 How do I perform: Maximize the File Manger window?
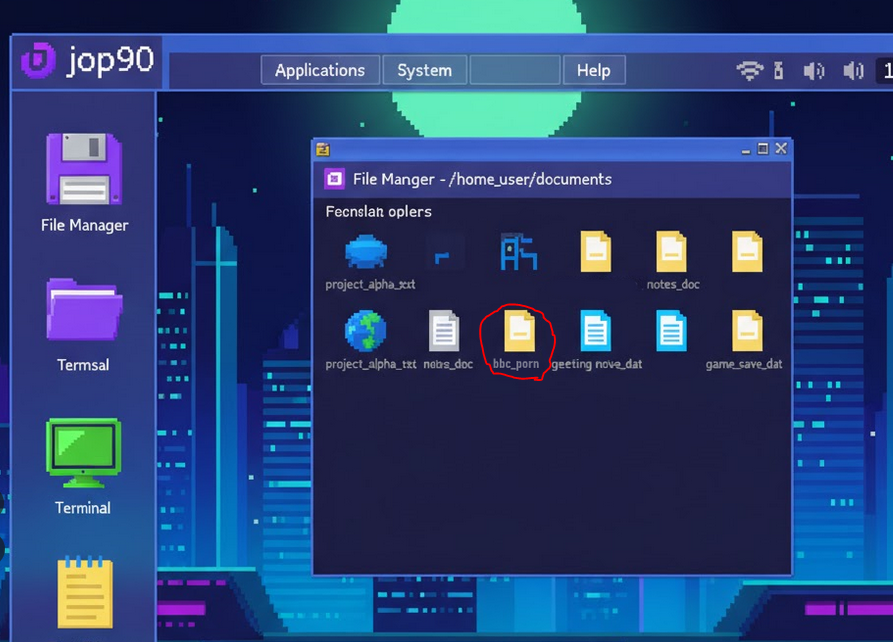point(763,149)
